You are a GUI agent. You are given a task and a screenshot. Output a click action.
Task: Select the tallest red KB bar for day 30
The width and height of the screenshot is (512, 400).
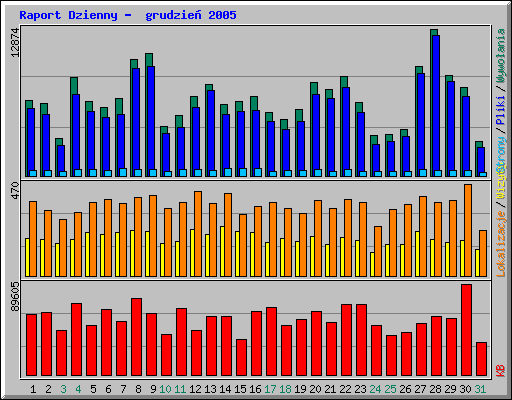466,330
